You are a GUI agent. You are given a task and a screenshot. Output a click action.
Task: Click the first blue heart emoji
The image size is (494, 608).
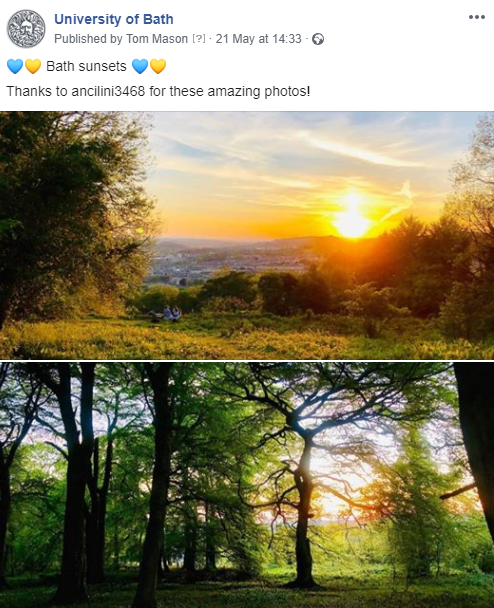15,66
